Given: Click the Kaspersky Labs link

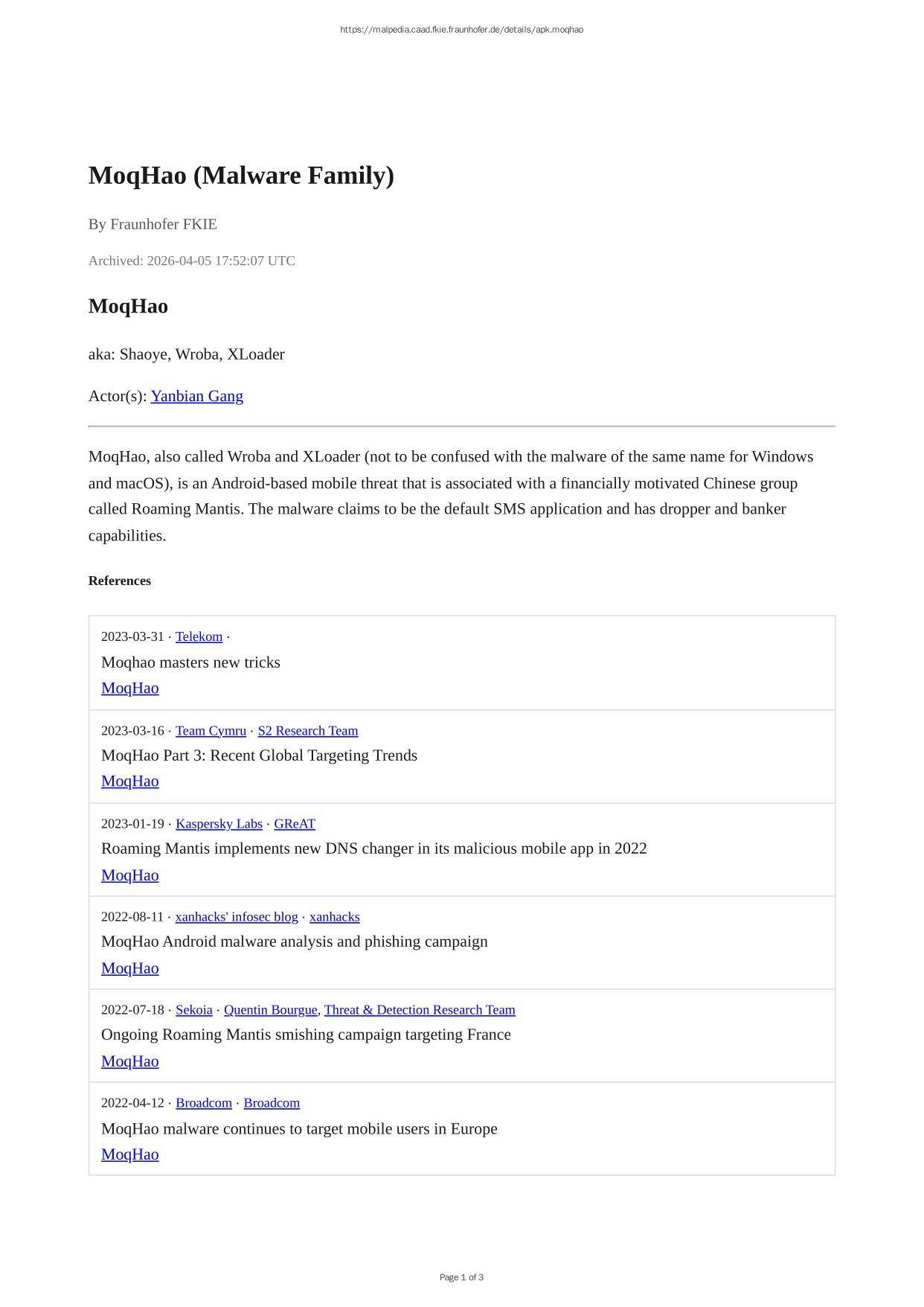Looking at the screenshot, I should pos(219,824).
